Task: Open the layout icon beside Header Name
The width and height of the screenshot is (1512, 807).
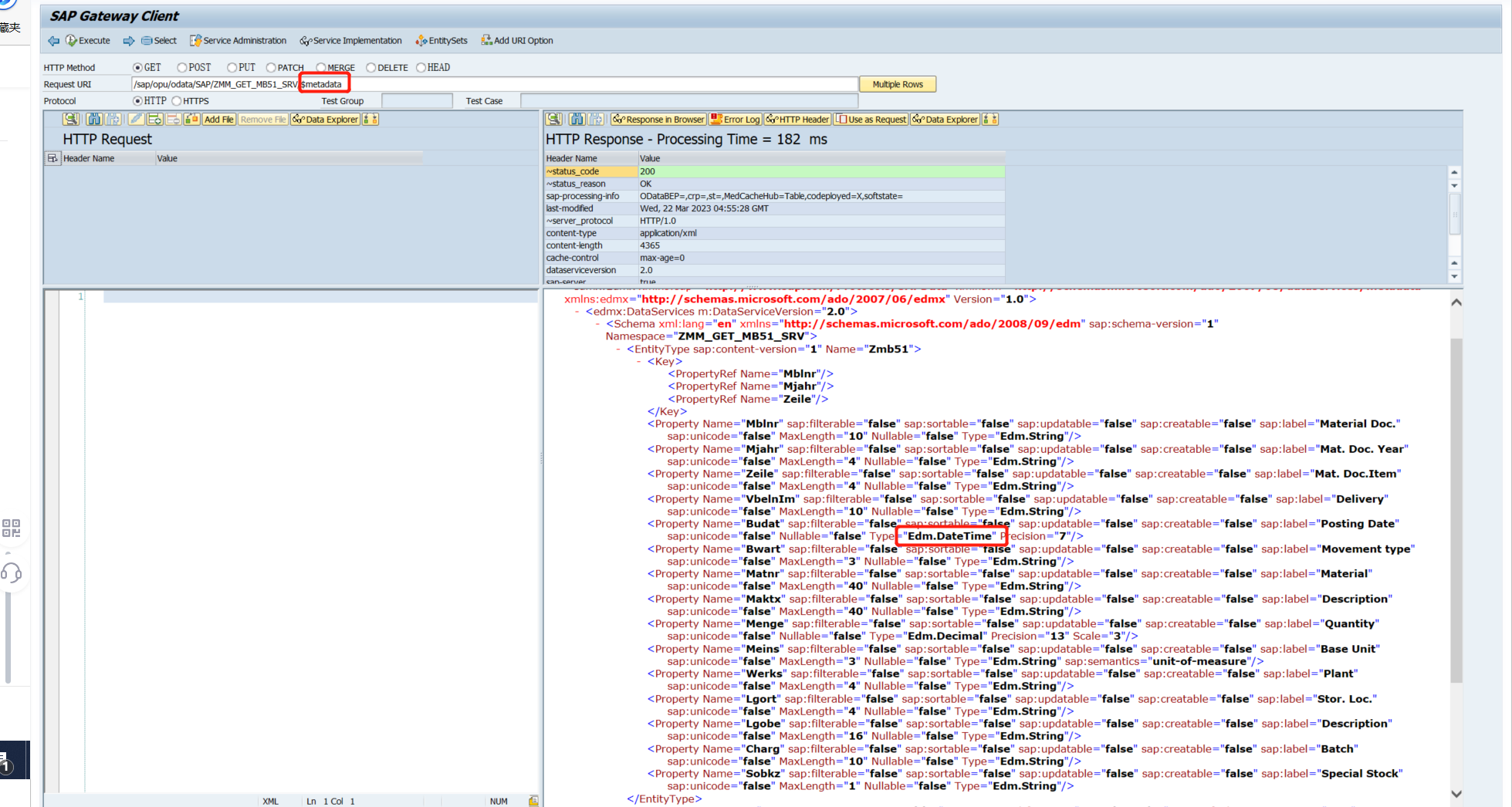Action: [x=52, y=158]
